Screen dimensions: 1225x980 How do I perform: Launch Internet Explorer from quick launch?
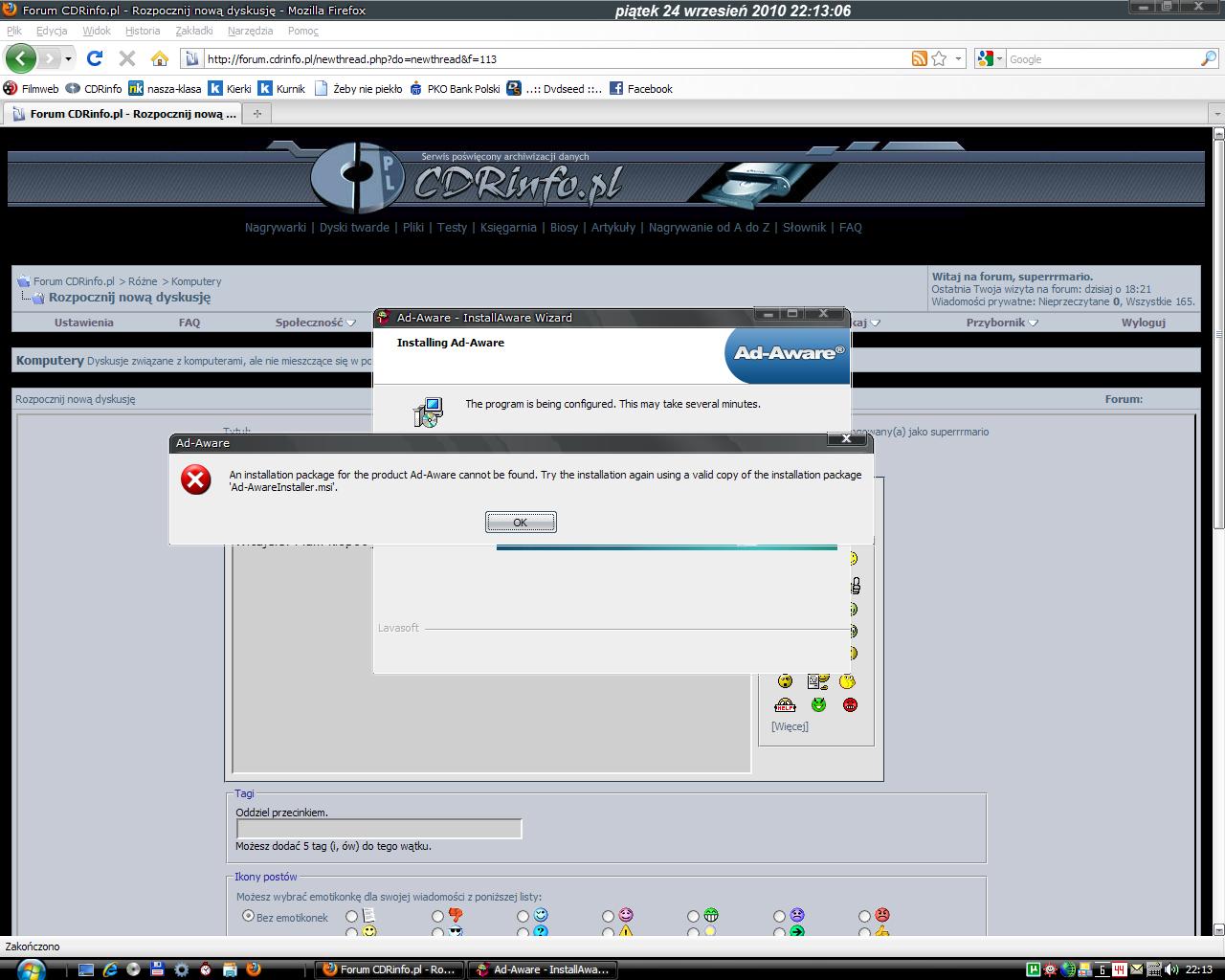tap(110, 969)
